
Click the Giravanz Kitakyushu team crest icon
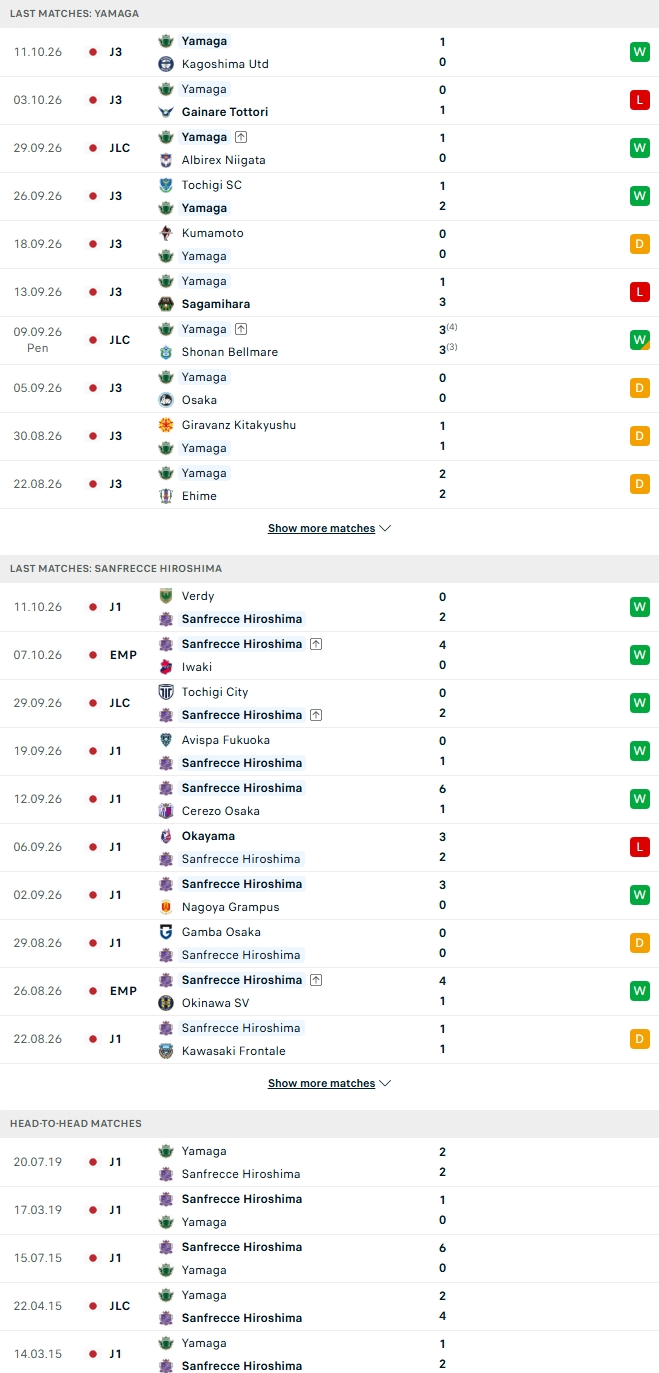(166, 425)
